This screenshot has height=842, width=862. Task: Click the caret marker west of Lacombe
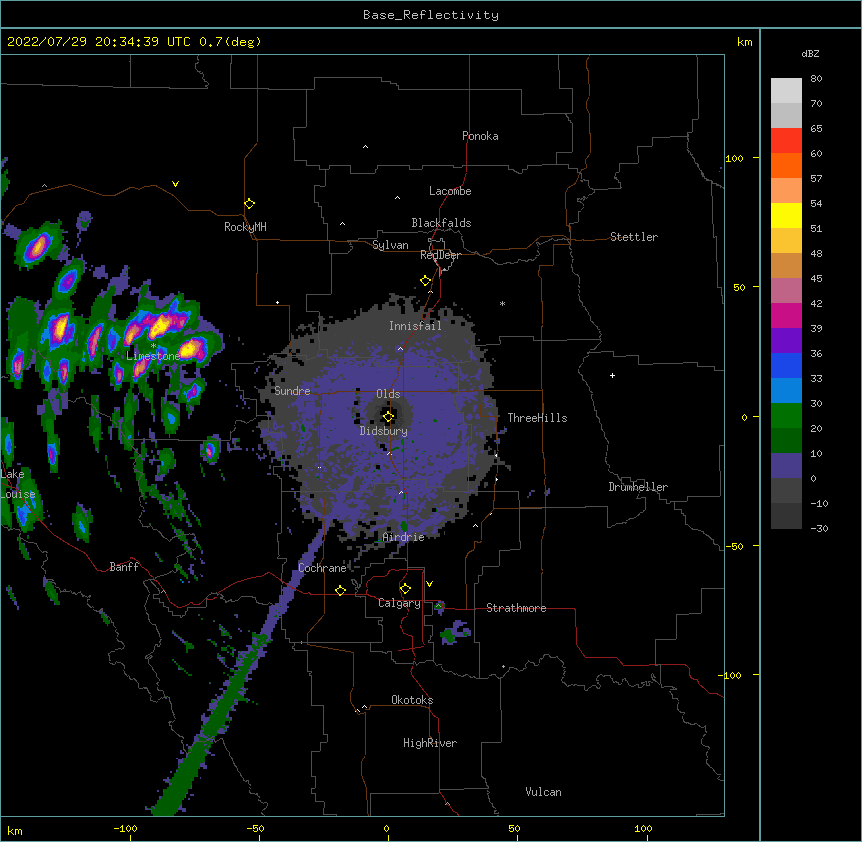(x=397, y=198)
